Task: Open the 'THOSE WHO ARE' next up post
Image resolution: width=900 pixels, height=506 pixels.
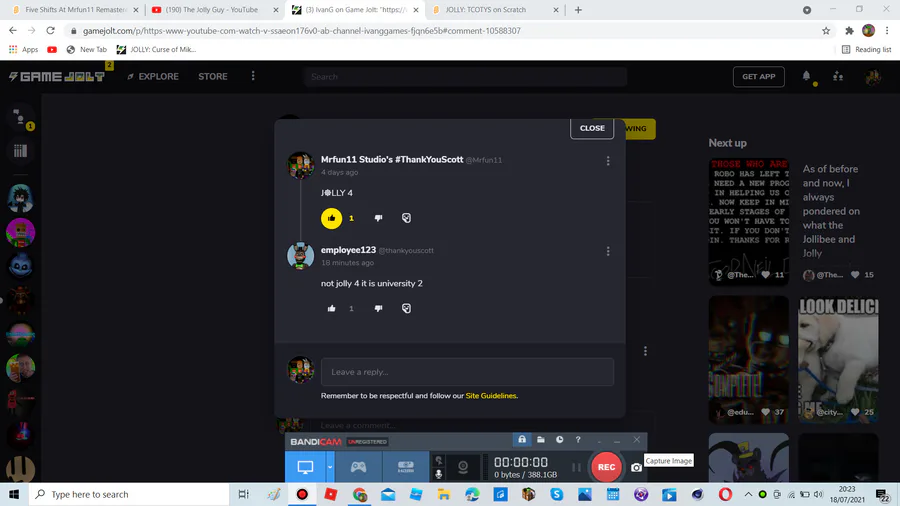Action: click(748, 221)
